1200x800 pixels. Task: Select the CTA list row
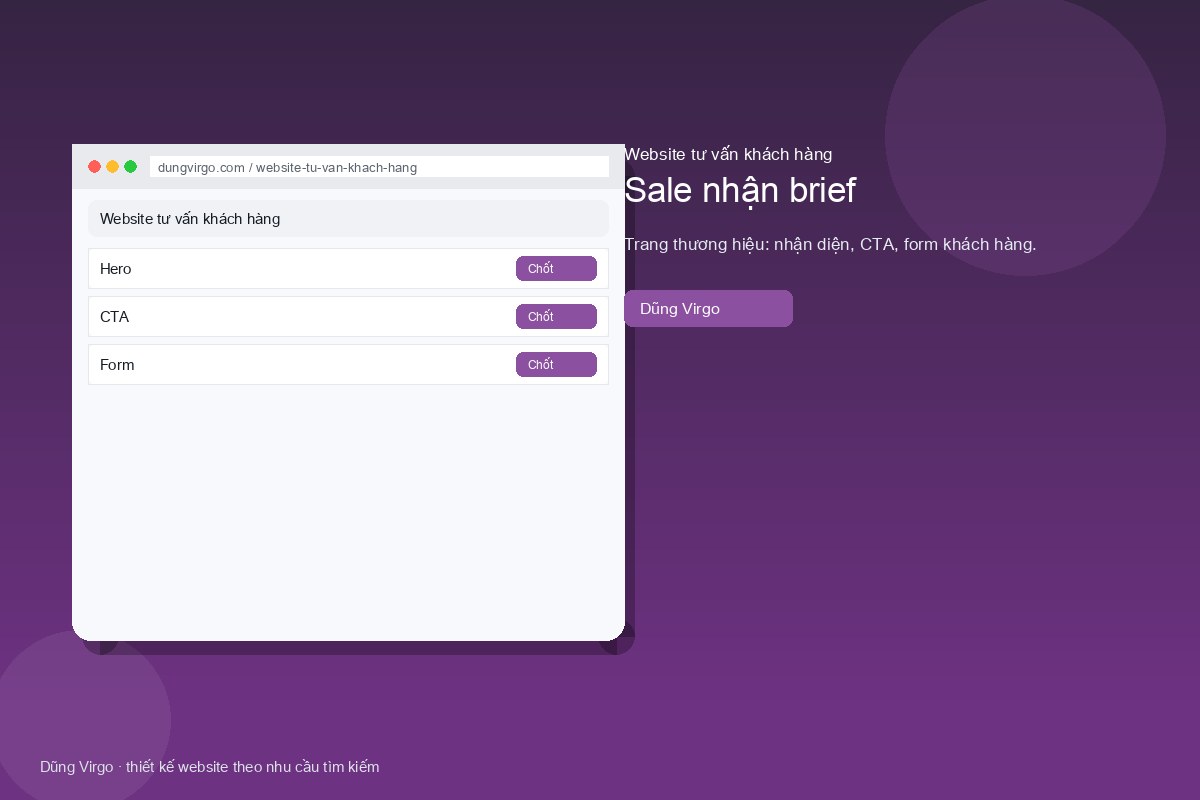click(348, 317)
